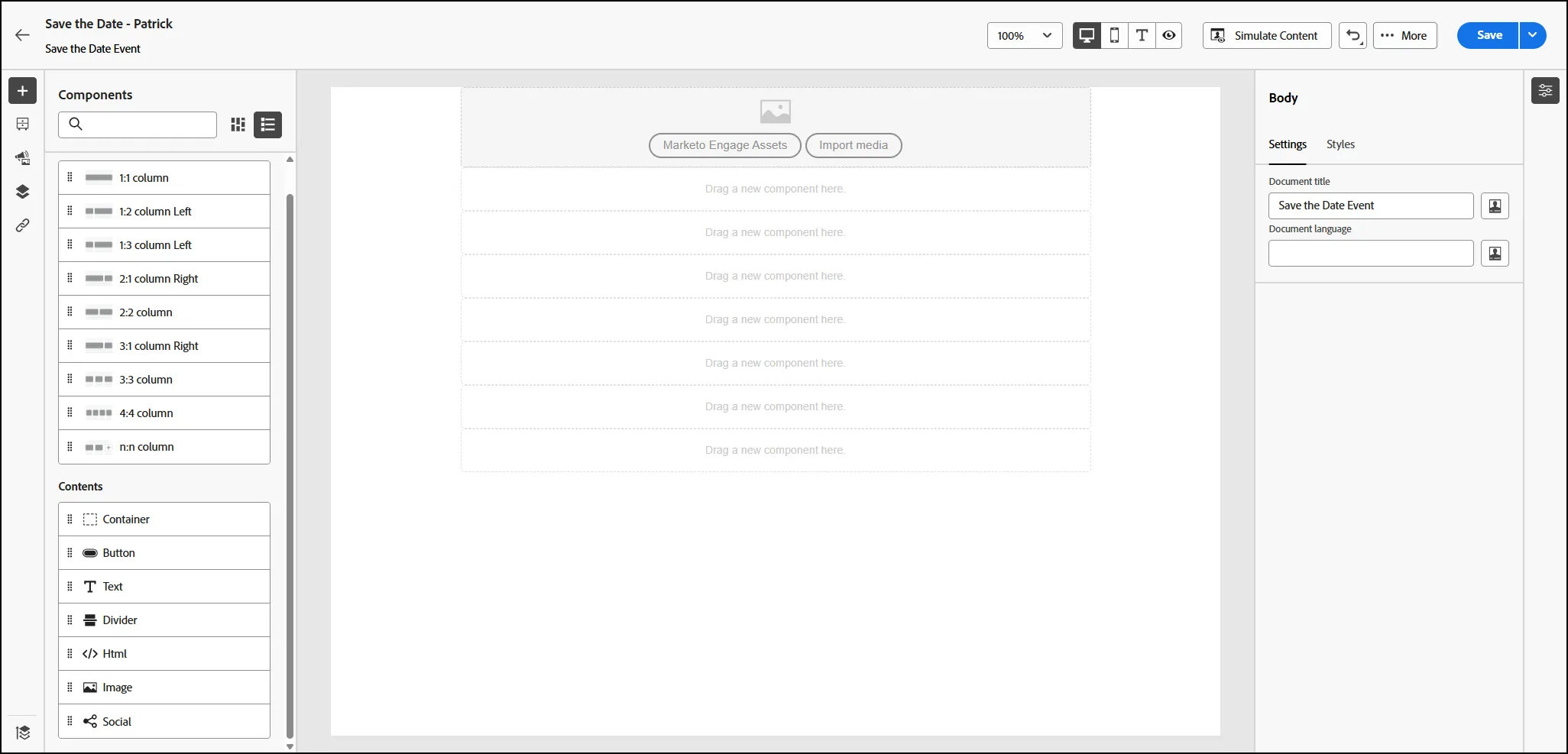Switch components to grid view

pos(238,125)
